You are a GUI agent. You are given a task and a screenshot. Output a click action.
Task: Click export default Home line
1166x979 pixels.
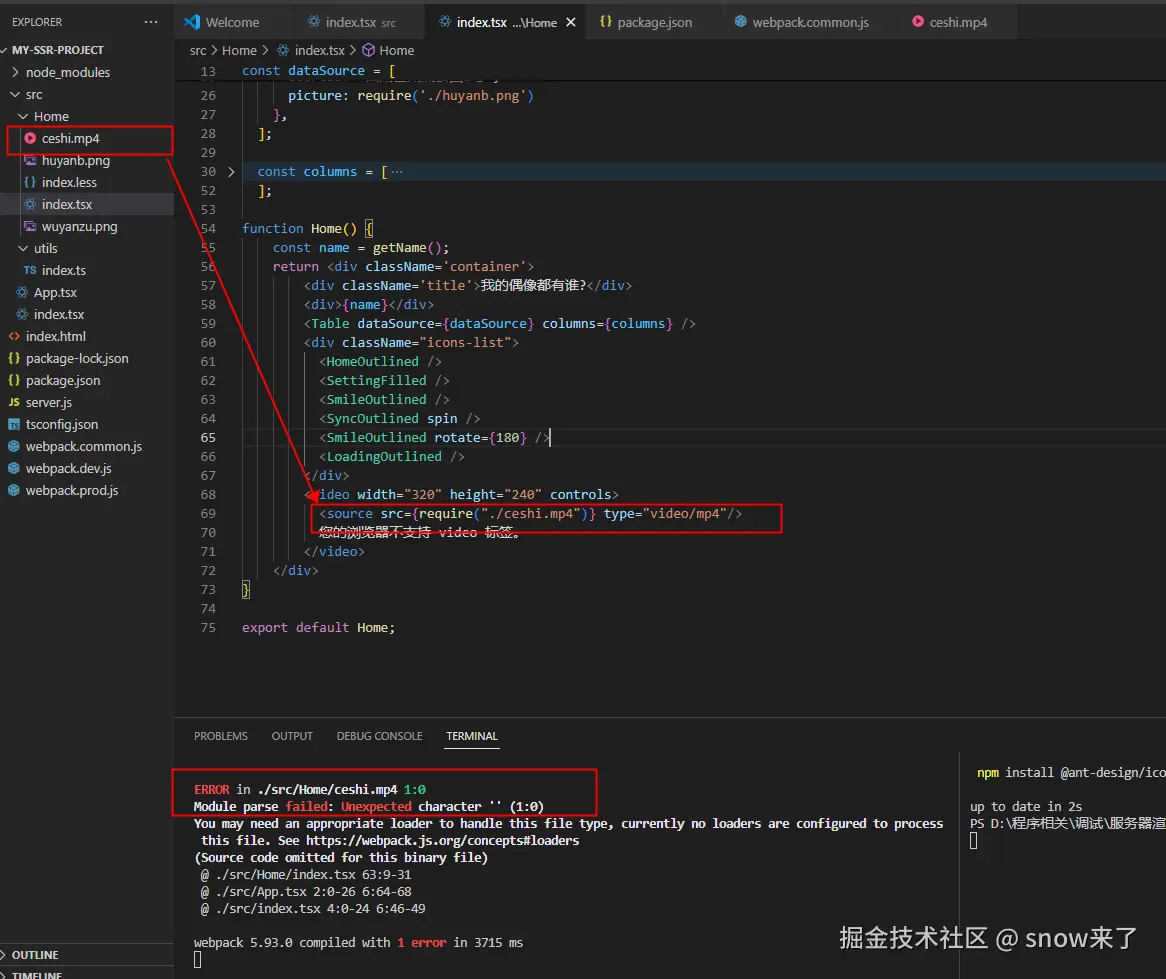click(x=318, y=627)
